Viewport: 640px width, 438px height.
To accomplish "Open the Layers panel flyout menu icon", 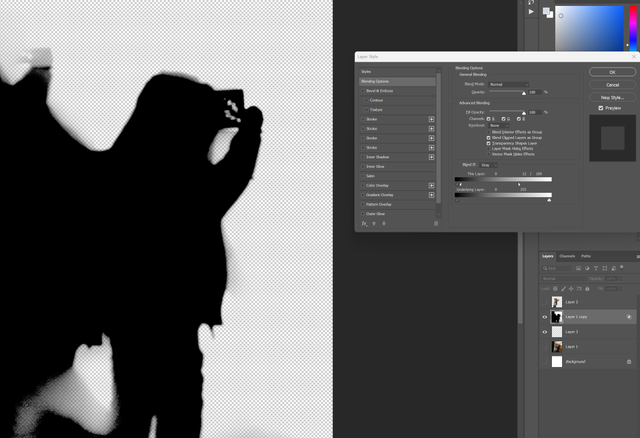I will [638, 256].
